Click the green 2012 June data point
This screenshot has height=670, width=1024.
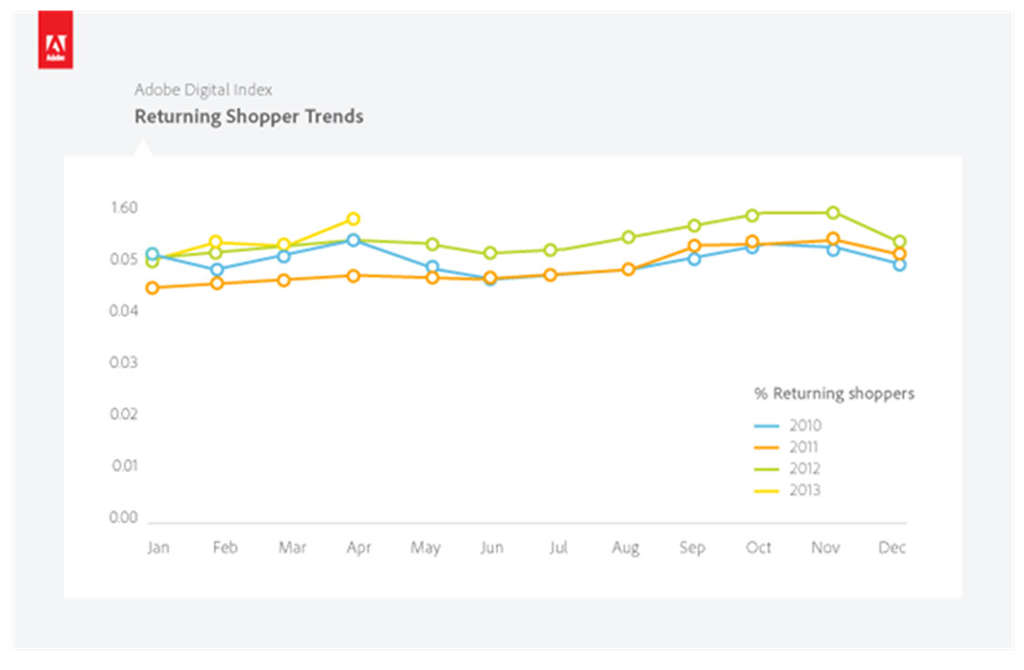(x=490, y=253)
